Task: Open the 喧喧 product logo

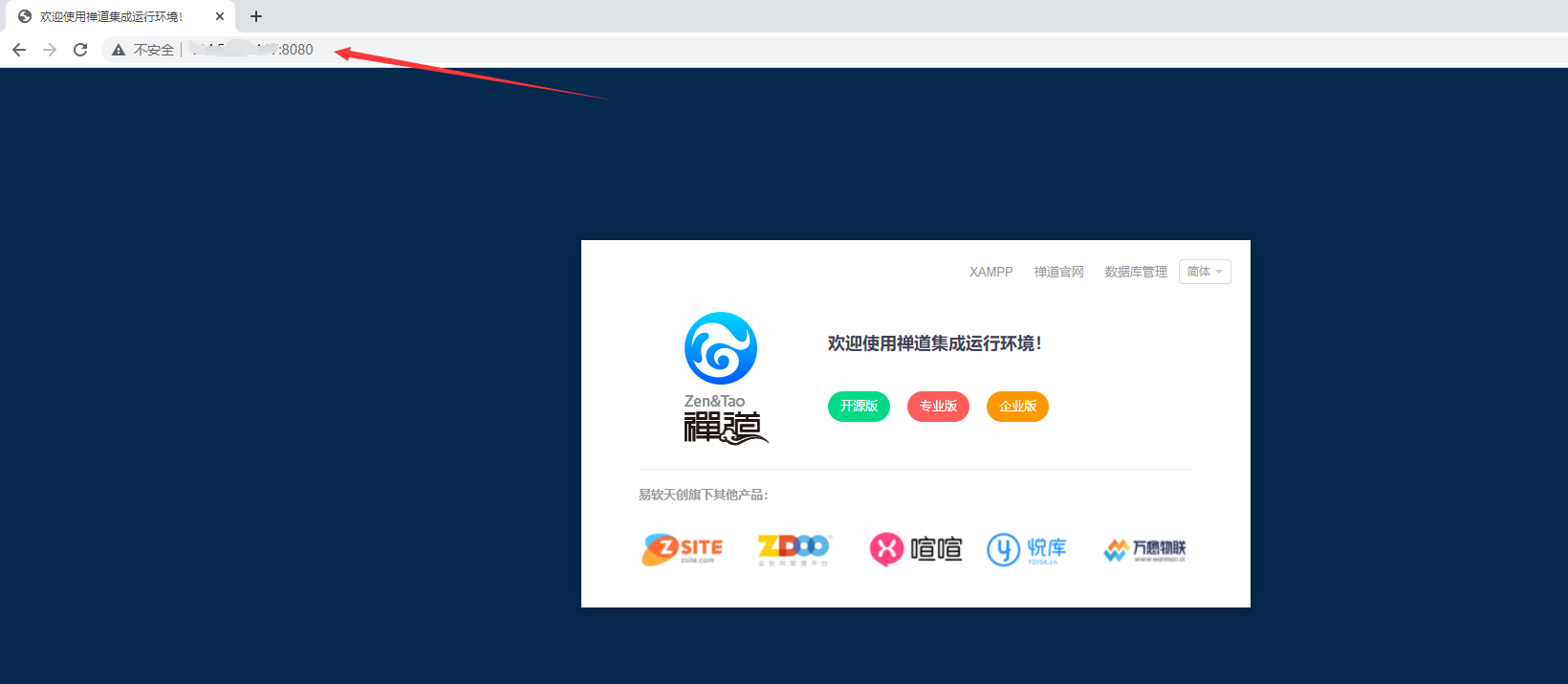Action: [x=915, y=549]
